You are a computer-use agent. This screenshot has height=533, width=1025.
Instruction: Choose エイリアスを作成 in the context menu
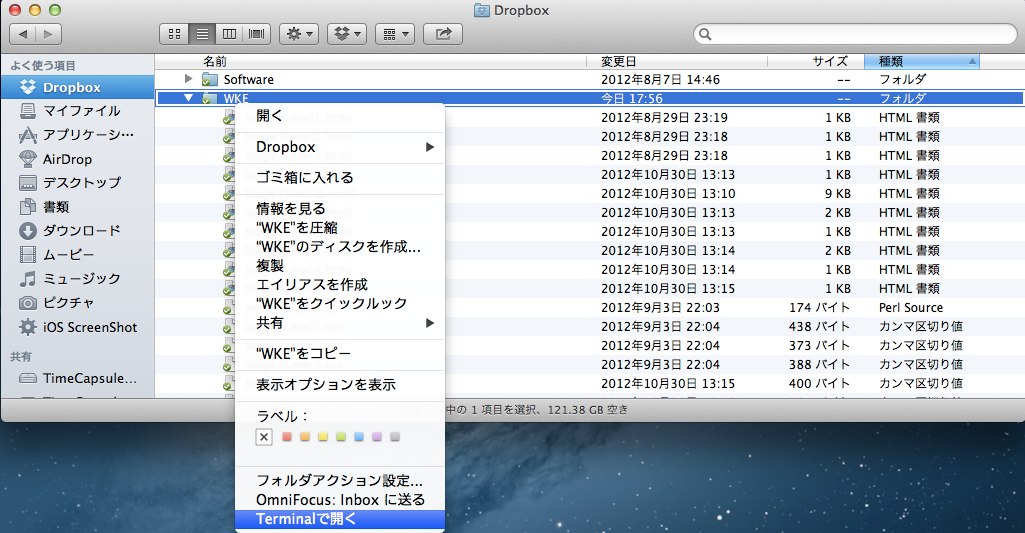[x=340, y=284]
